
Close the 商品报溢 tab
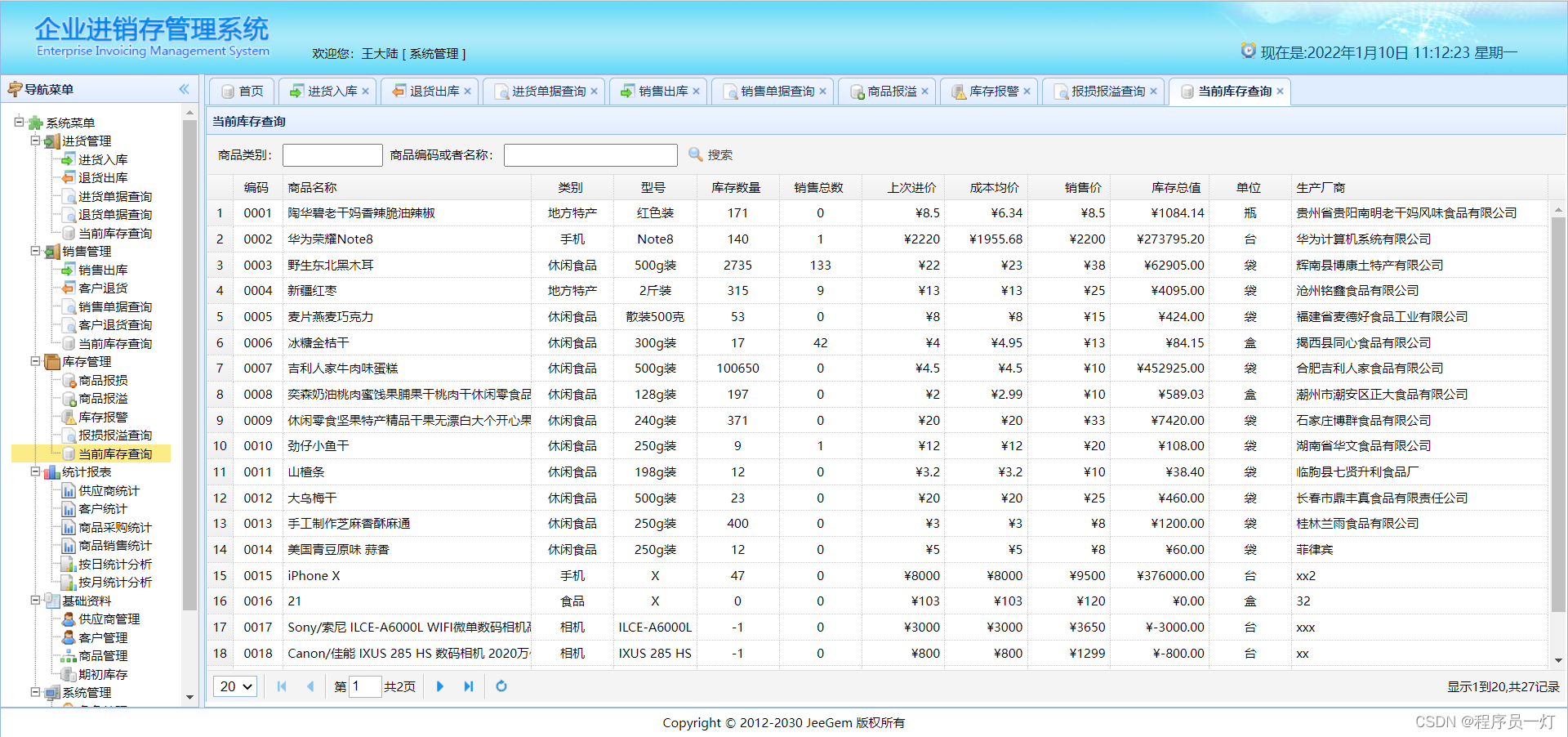924,92
